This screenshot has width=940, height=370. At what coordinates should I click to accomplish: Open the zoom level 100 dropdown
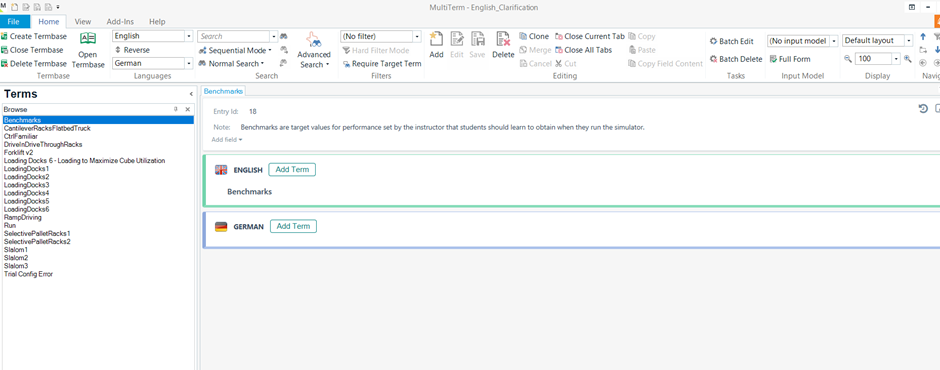tap(896, 59)
